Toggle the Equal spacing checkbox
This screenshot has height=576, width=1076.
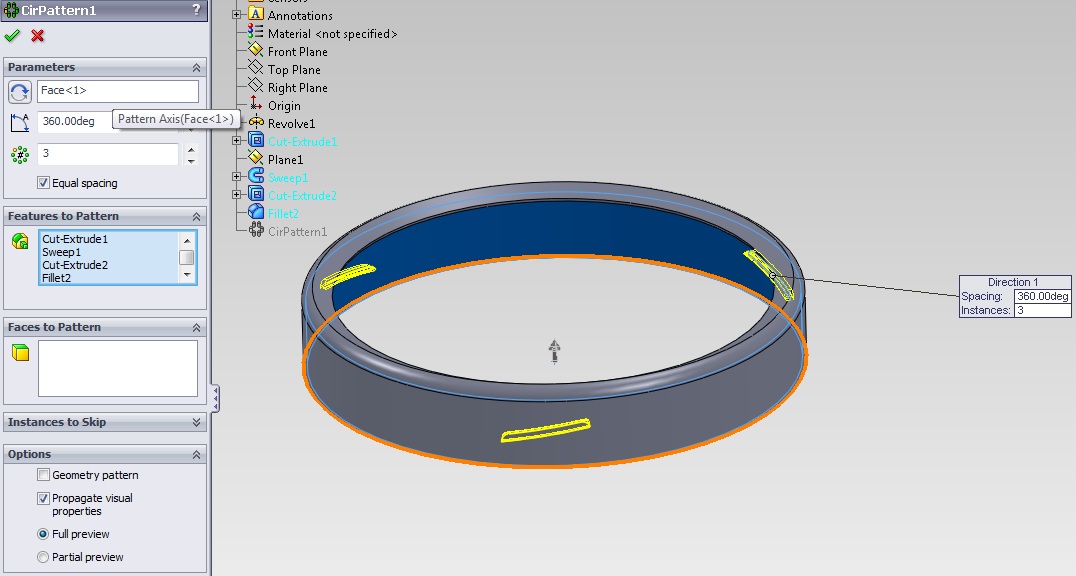point(43,183)
